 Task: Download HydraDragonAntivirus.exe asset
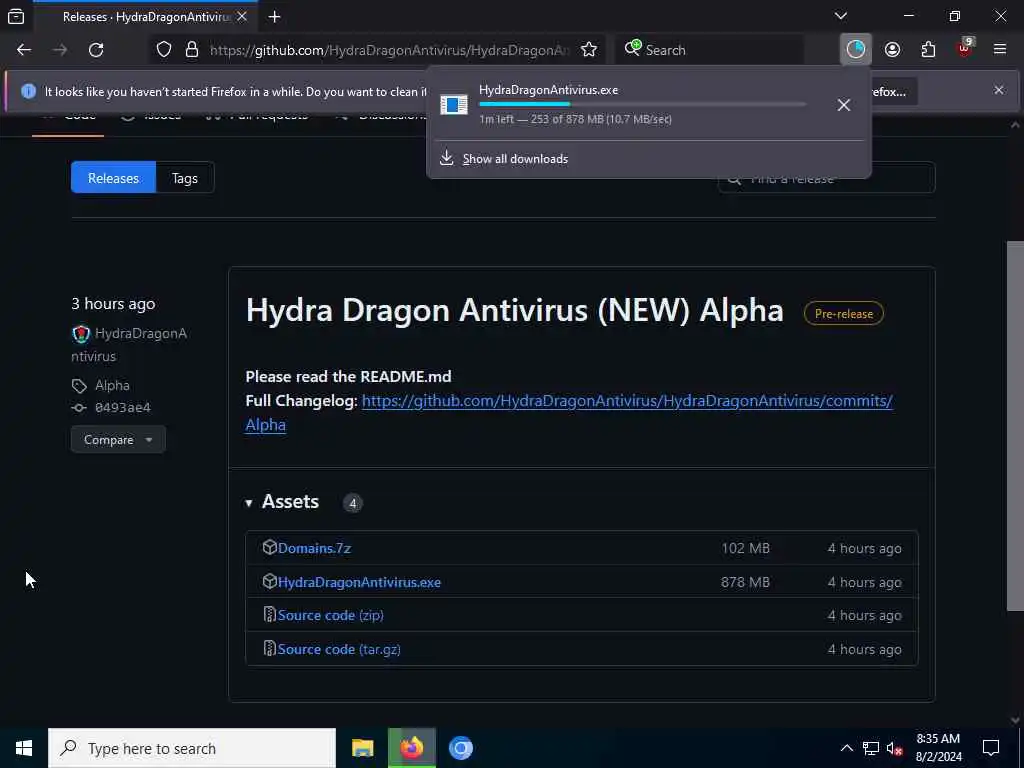point(359,582)
